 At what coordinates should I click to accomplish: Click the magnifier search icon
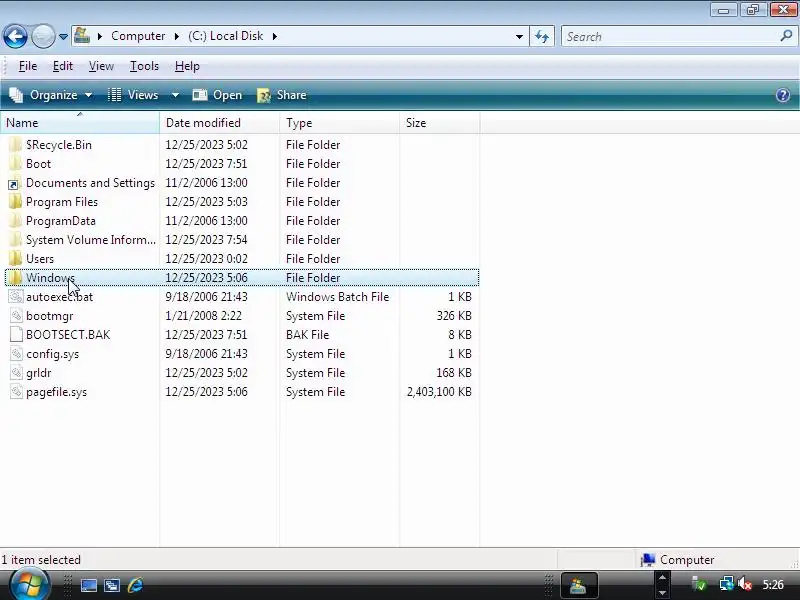pyautogui.click(x=786, y=36)
